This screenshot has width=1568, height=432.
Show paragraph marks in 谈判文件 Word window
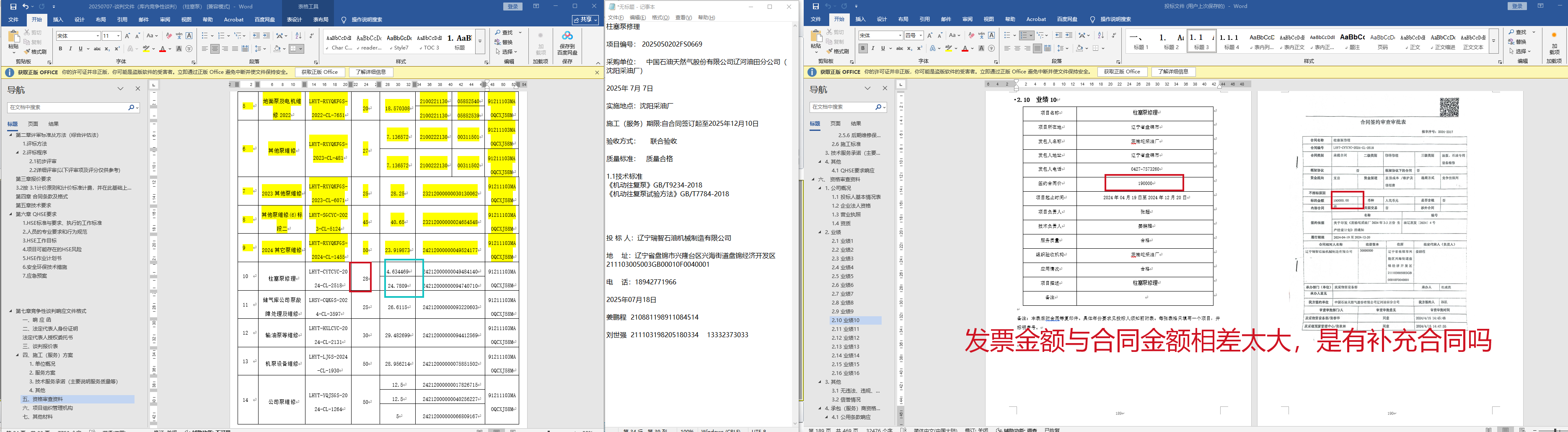[311, 36]
